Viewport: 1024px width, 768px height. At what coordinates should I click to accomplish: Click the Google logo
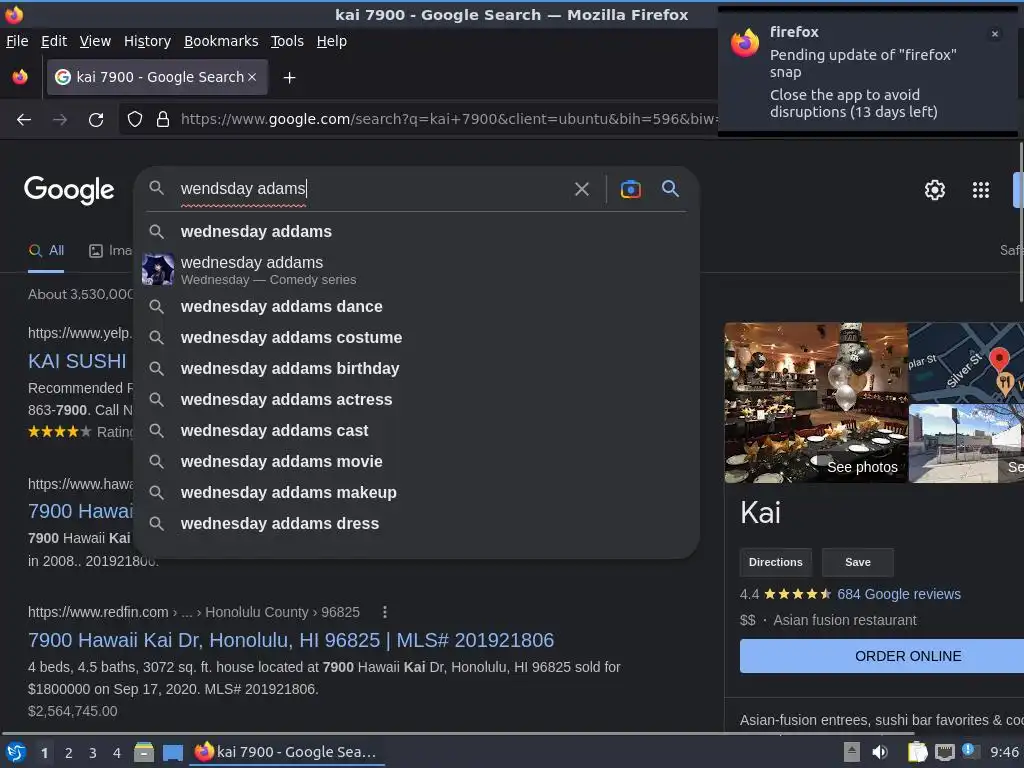coord(69,190)
